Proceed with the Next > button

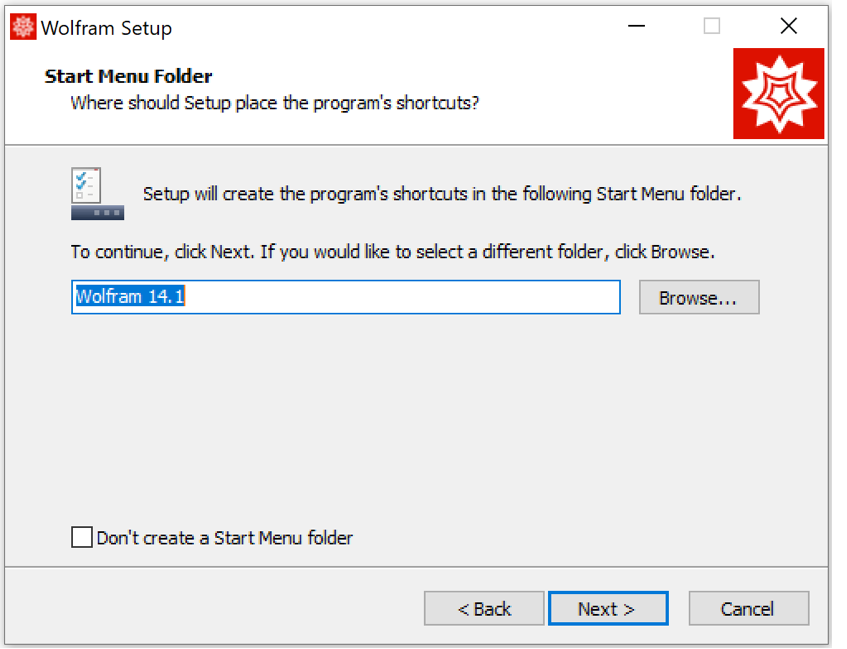click(608, 608)
